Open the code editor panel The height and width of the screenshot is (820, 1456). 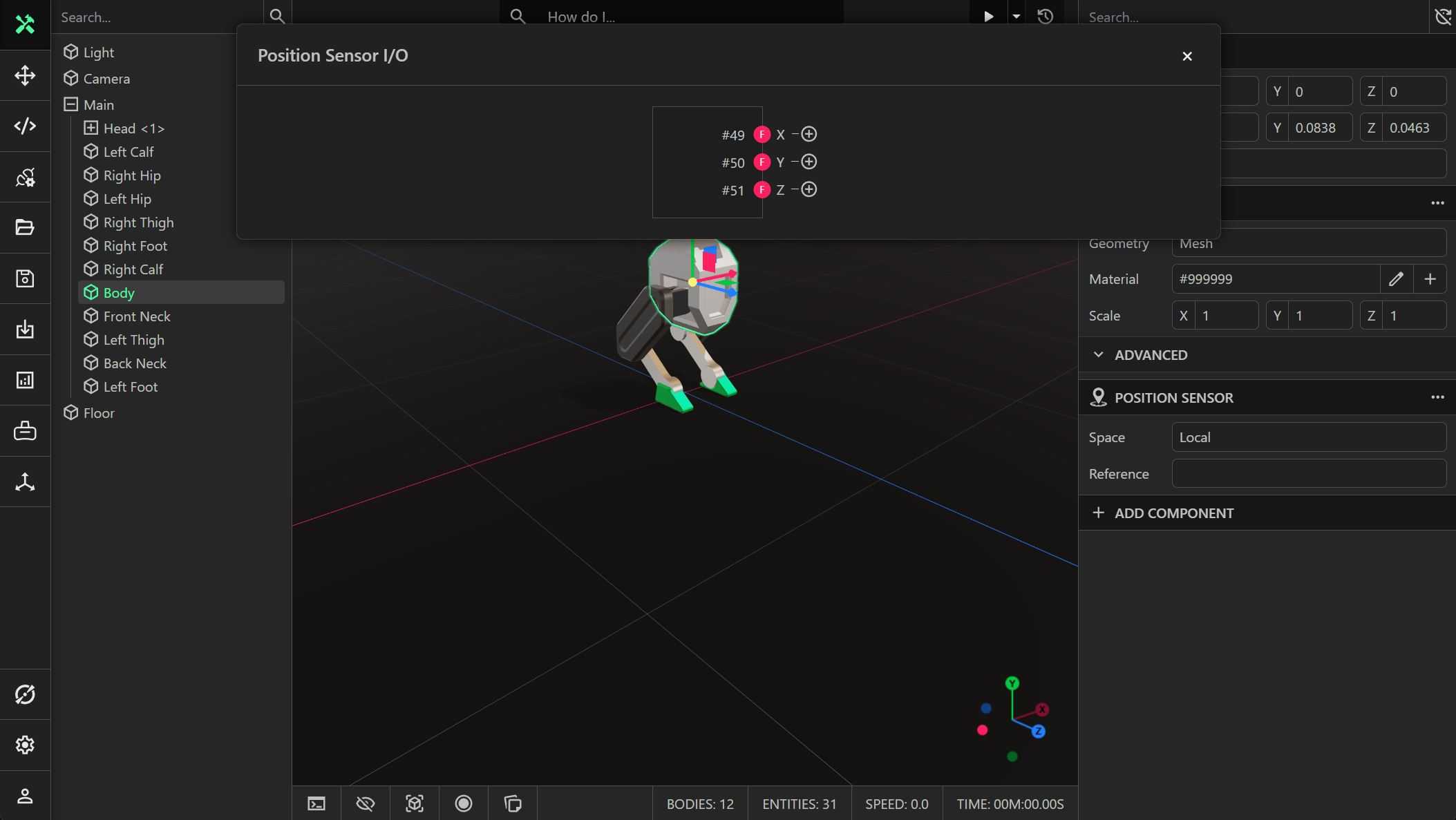26,126
